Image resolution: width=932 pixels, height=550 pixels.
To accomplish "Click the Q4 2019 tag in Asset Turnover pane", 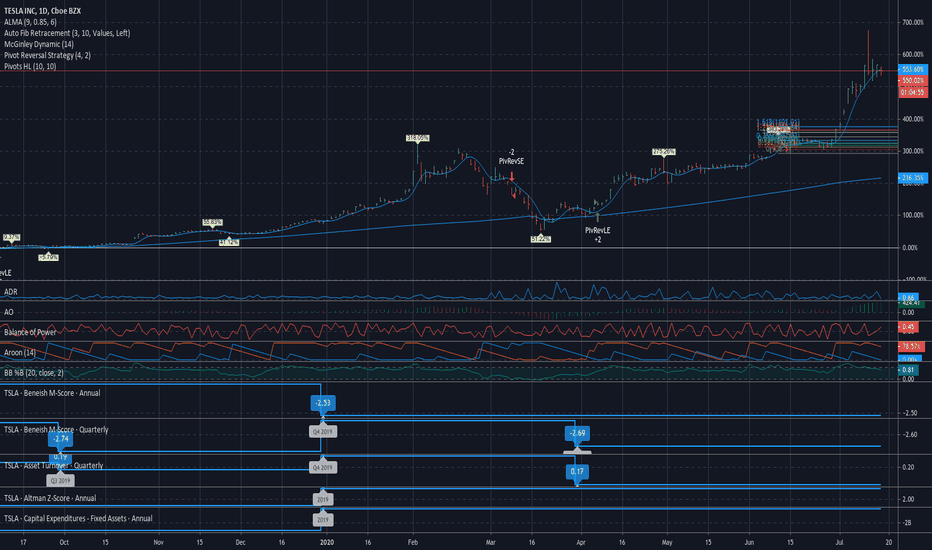I will coord(323,468).
